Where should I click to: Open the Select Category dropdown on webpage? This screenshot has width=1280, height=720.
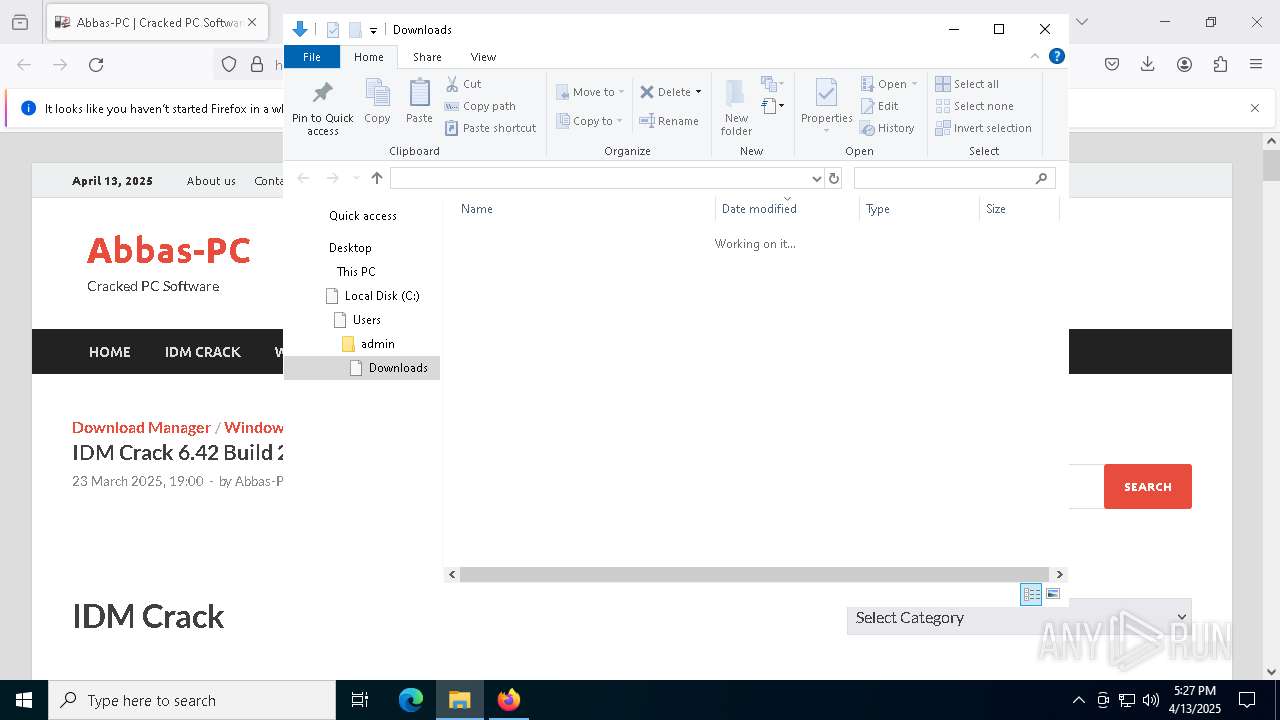tap(1019, 617)
